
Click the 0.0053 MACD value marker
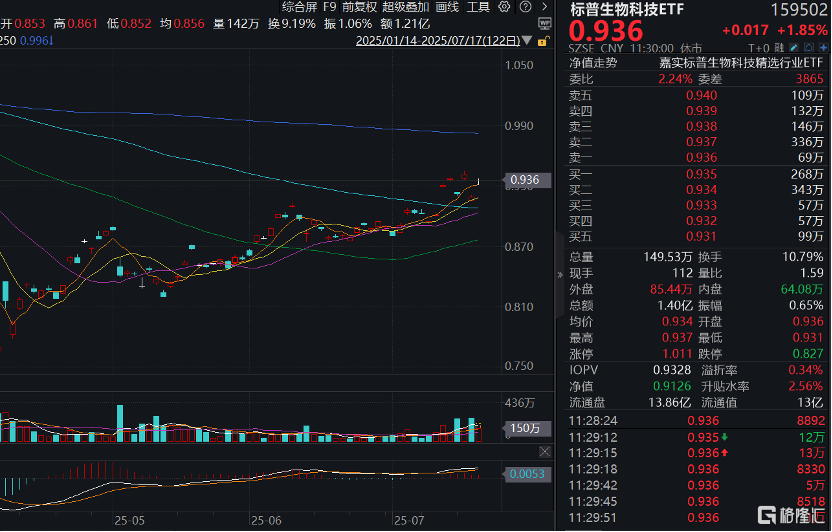point(527,474)
